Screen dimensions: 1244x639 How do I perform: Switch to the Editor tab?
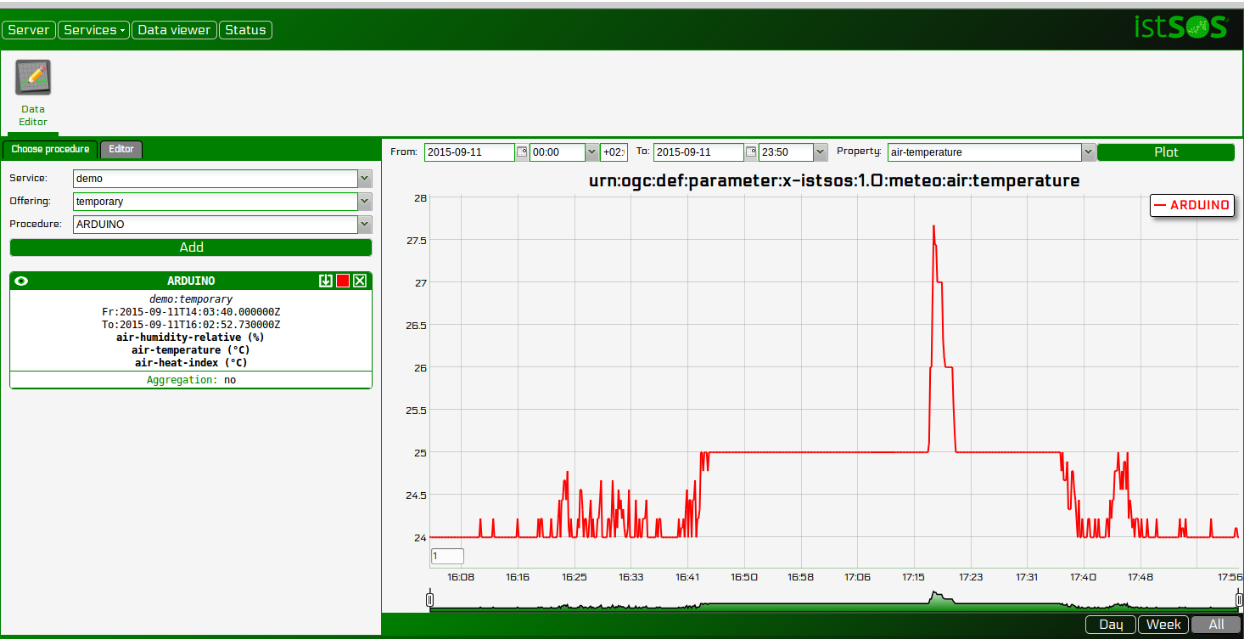(121, 149)
